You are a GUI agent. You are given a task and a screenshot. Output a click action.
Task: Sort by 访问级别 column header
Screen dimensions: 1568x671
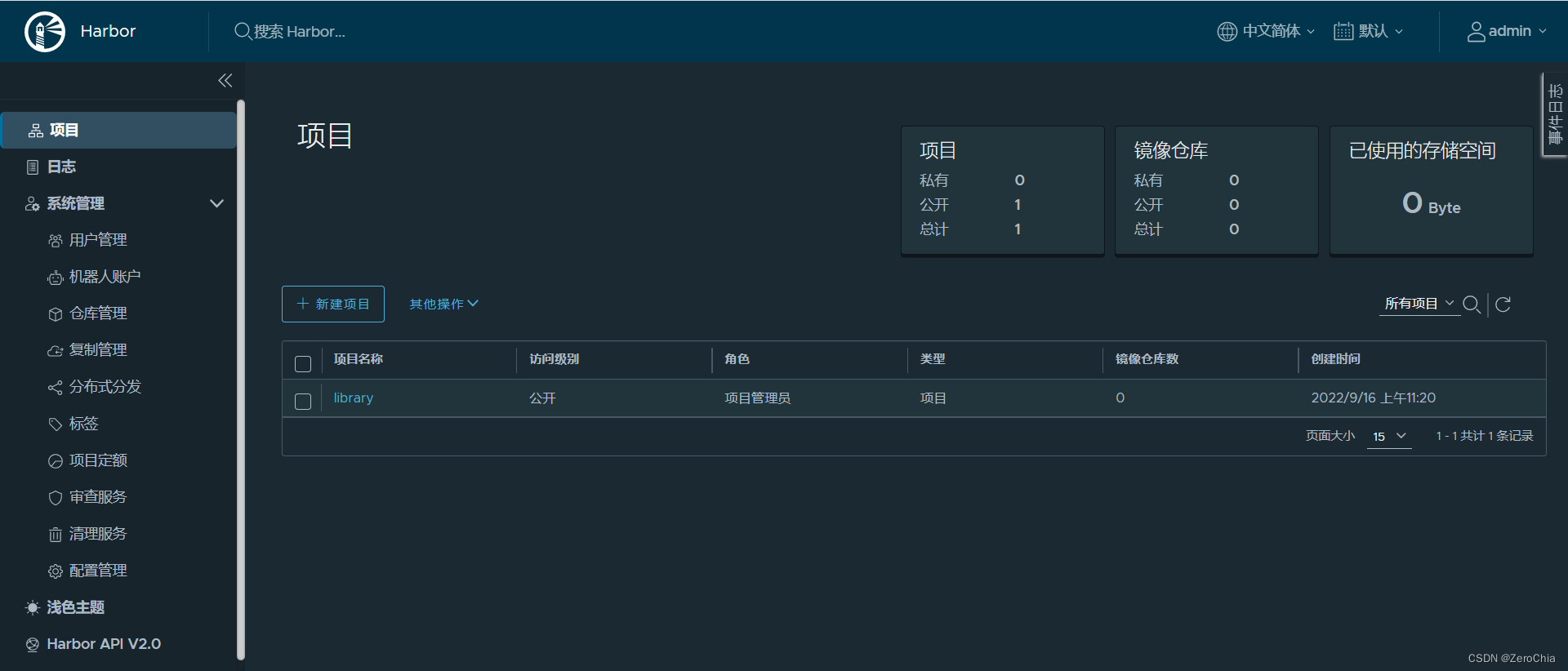554,359
